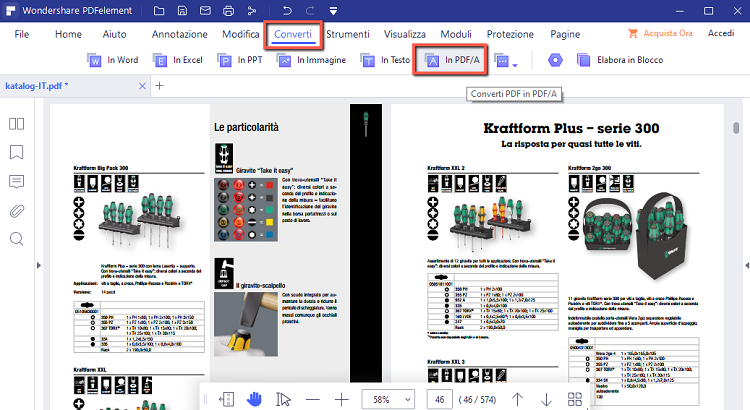Close the katalog-IT.pdf tab
This screenshot has height=410, width=750.
click(x=142, y=86)
